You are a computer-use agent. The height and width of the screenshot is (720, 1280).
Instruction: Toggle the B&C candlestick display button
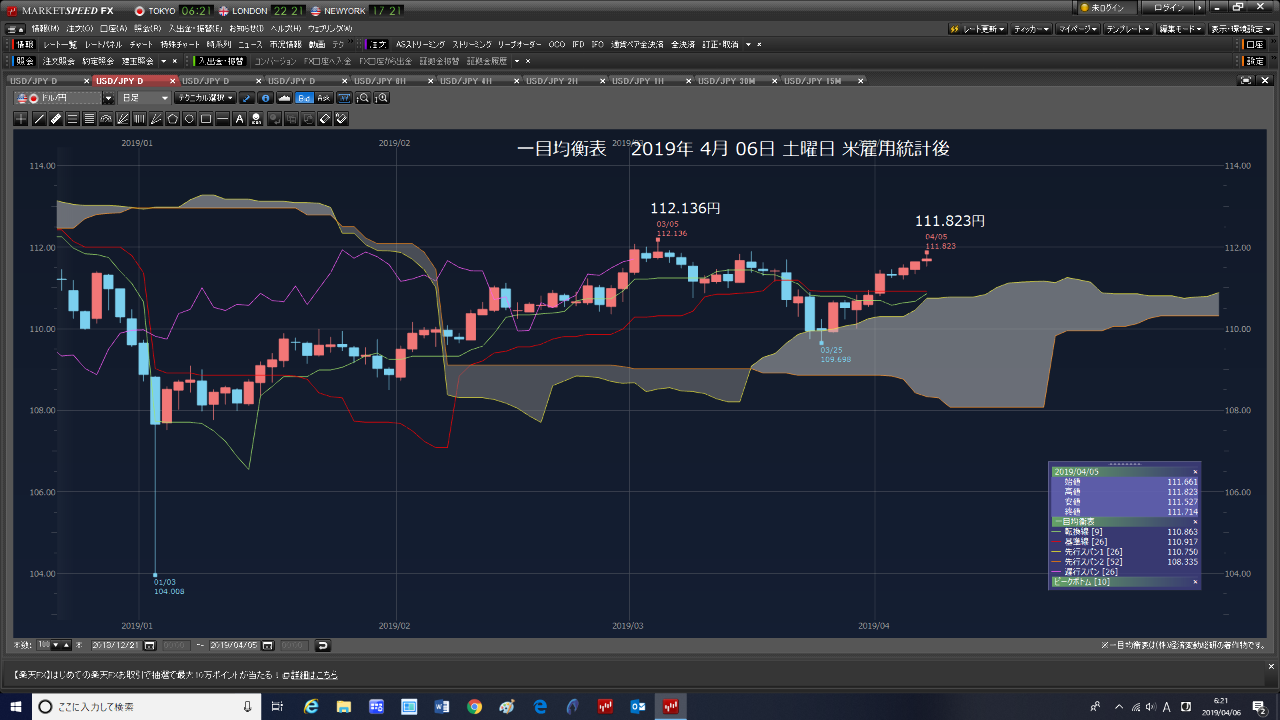pyautogui.click(x=302, y=98)
